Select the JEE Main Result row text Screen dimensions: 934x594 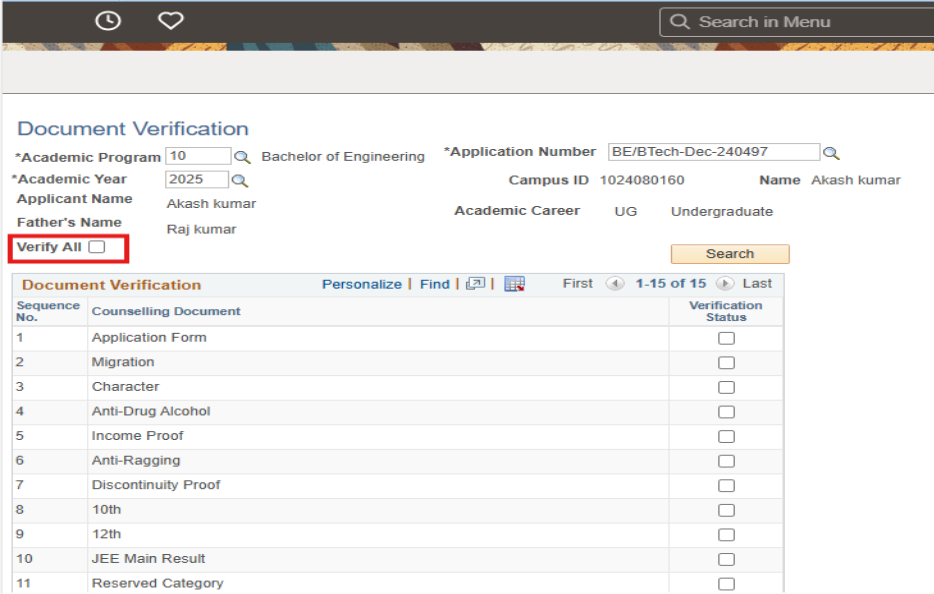148,559
